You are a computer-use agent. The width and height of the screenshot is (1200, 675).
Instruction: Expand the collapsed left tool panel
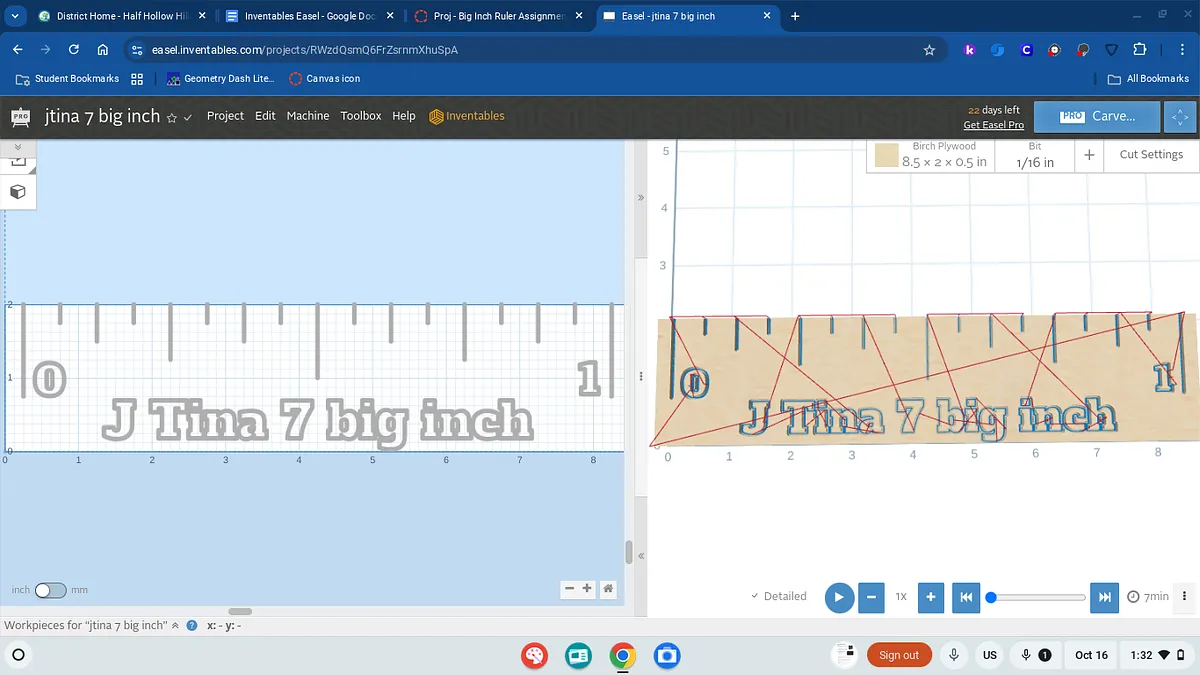pyautogui.click(x=17, y=147)
